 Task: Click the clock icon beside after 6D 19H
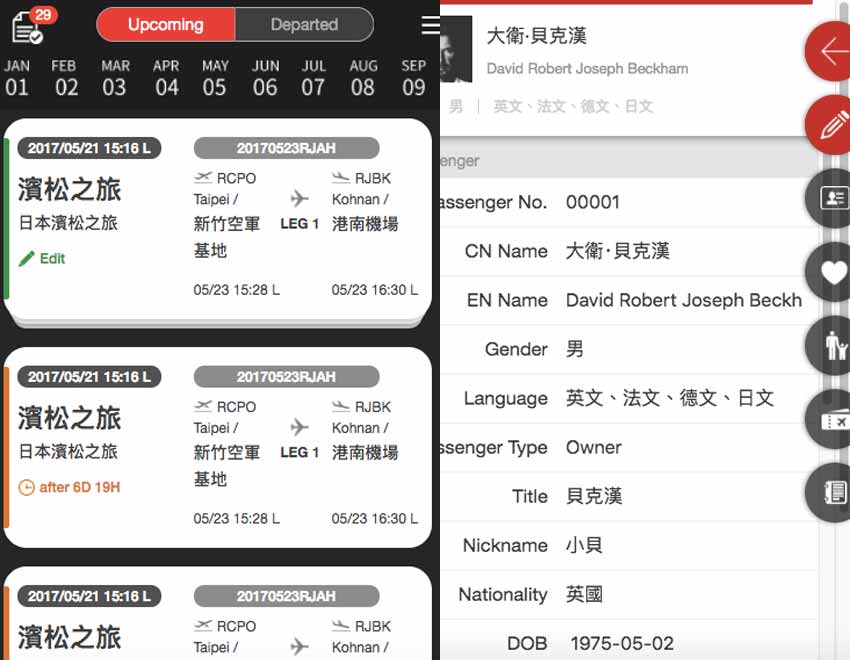tap(27, 487)
